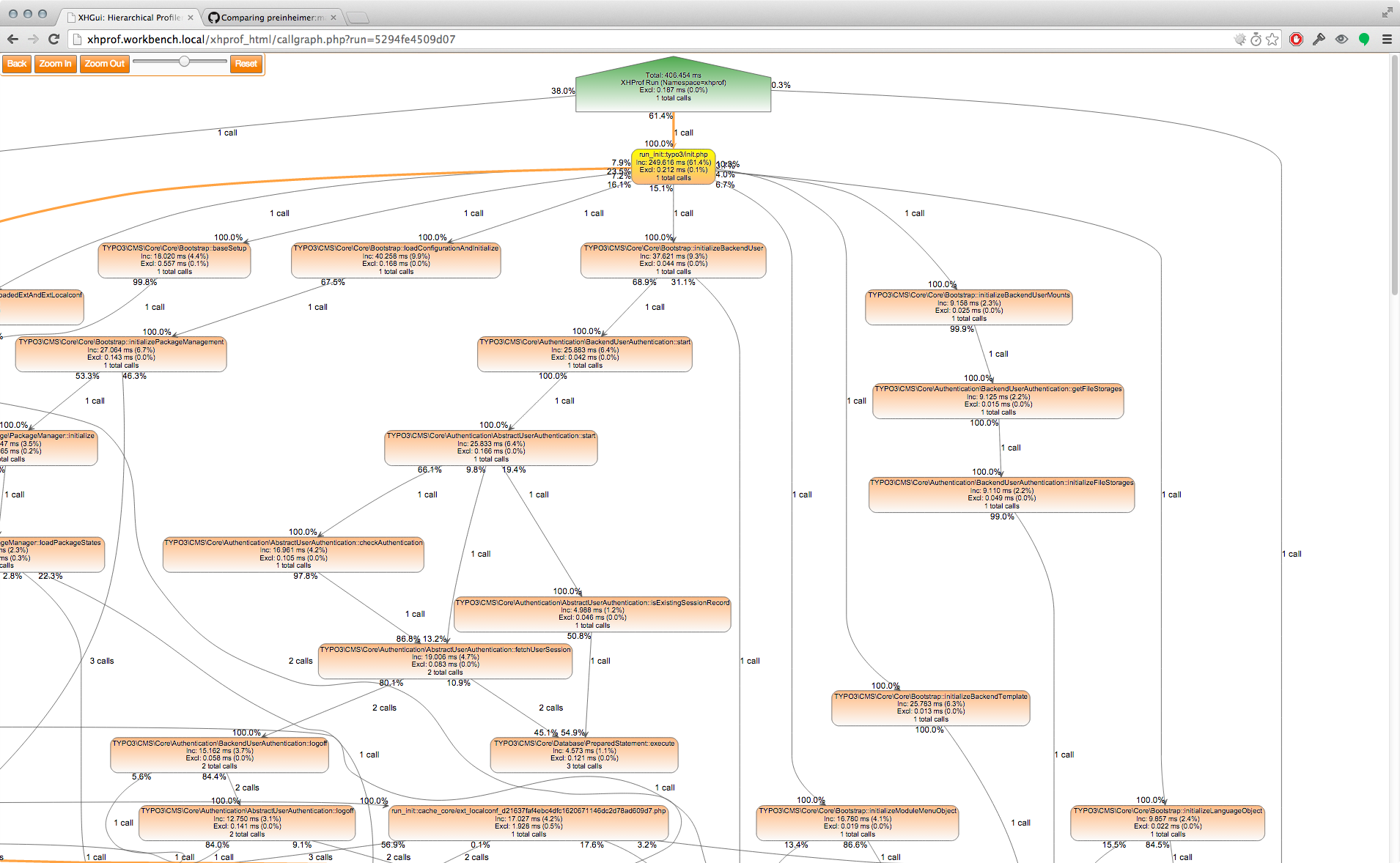Click the Bootstrap::initializeBackendUser node
The height and width of the screenshot is (863, 1400).
coord(673,260)
